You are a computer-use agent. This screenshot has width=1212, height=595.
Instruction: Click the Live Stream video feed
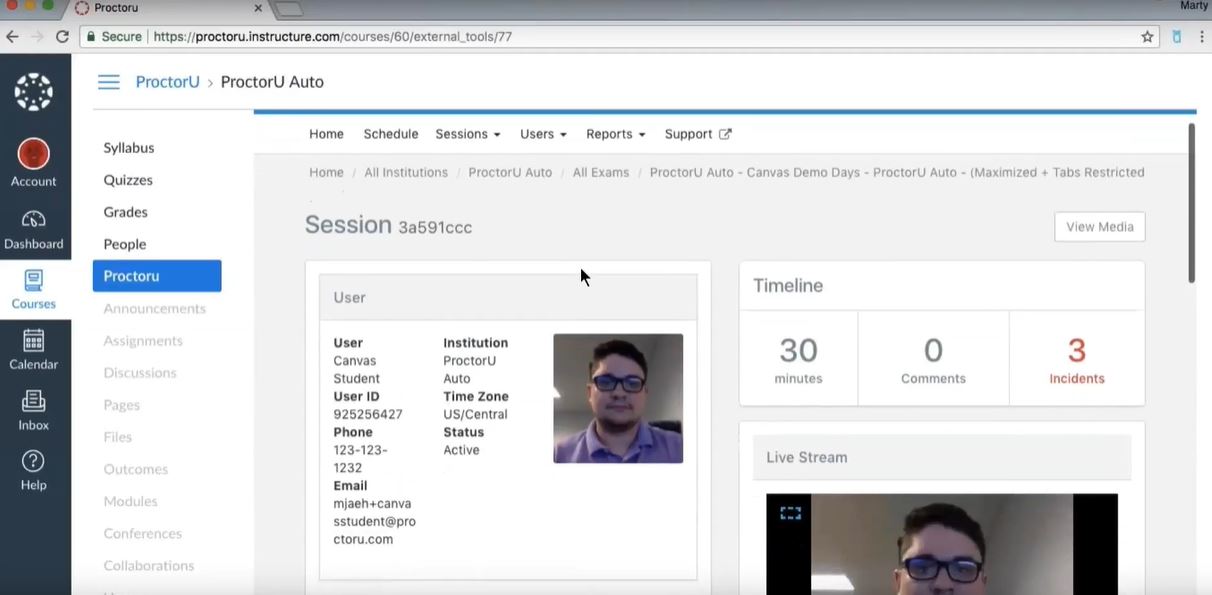point(942,544)
